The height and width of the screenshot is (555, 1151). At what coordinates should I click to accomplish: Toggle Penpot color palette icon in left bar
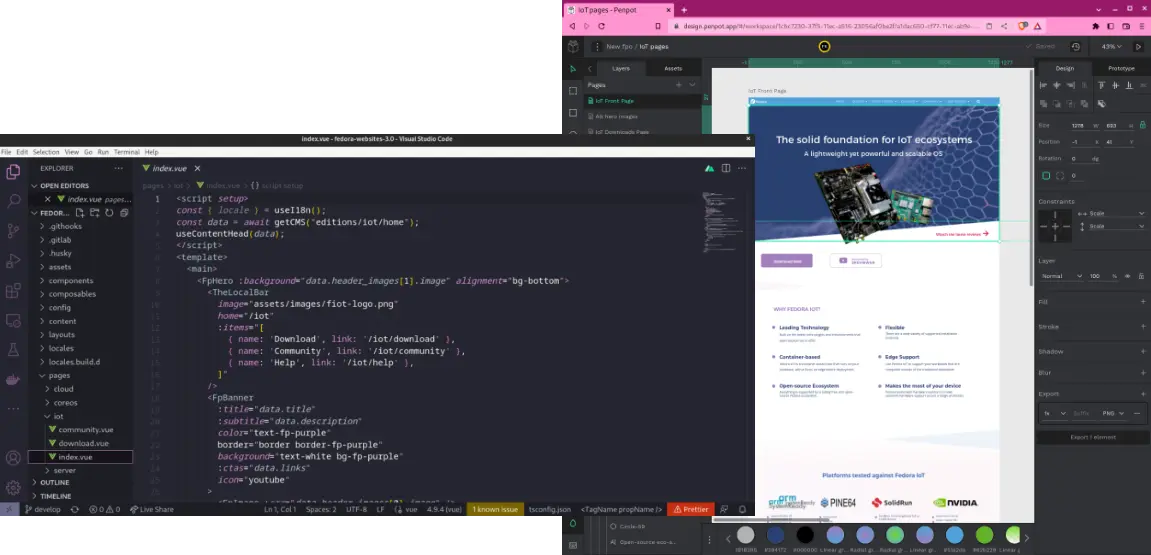tap(573, 524)
